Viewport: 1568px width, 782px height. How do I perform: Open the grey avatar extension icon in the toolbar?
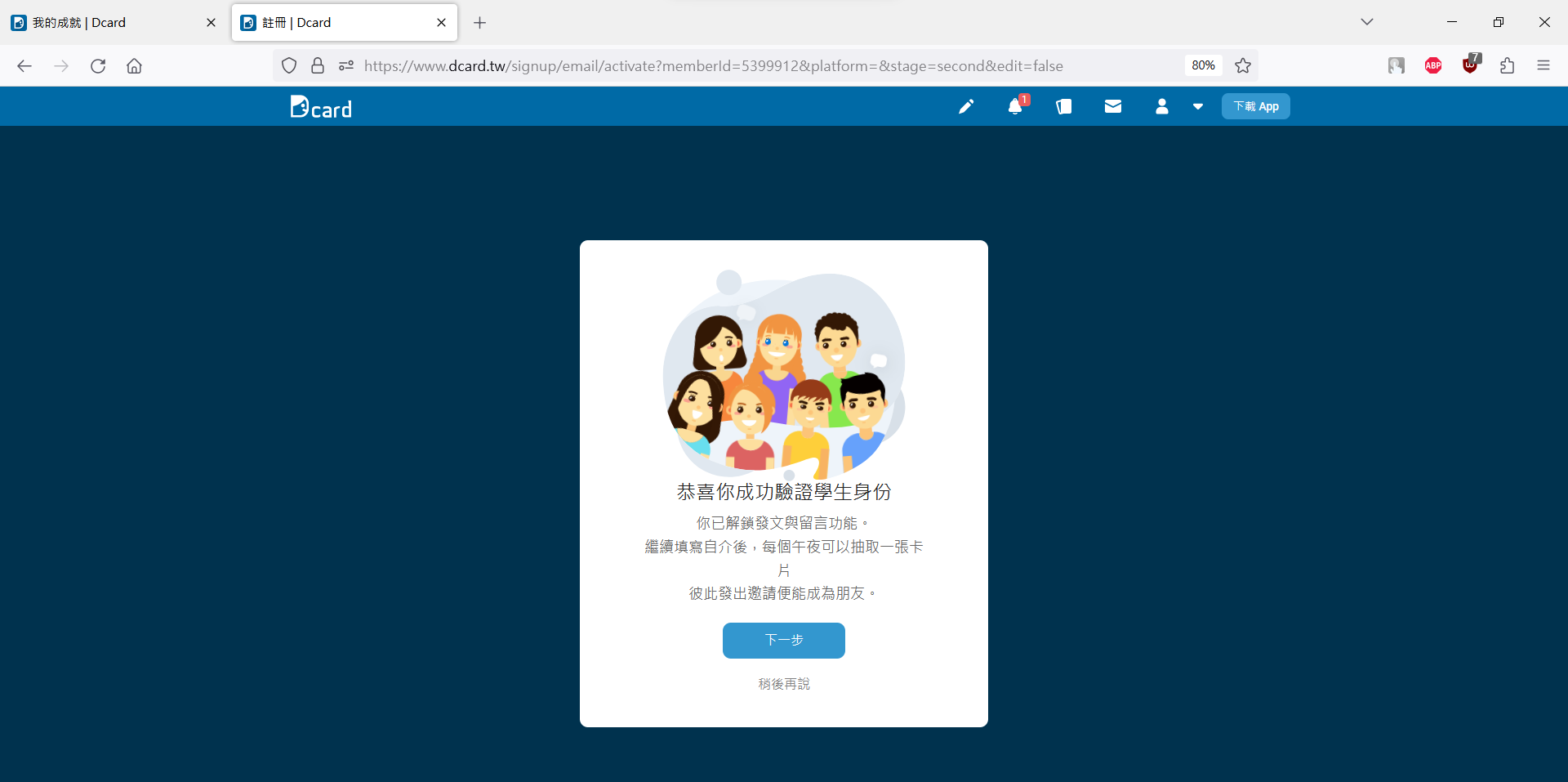1396,65
